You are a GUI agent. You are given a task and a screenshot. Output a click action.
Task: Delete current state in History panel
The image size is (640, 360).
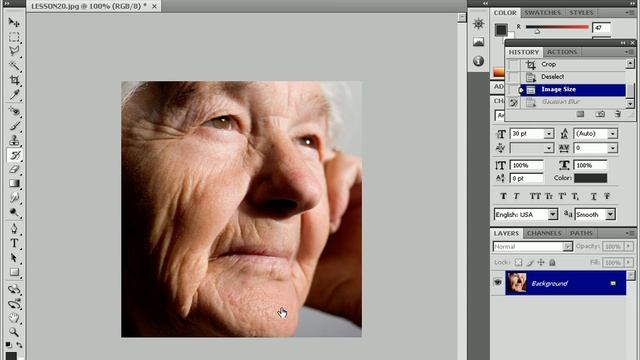point(618,114)
